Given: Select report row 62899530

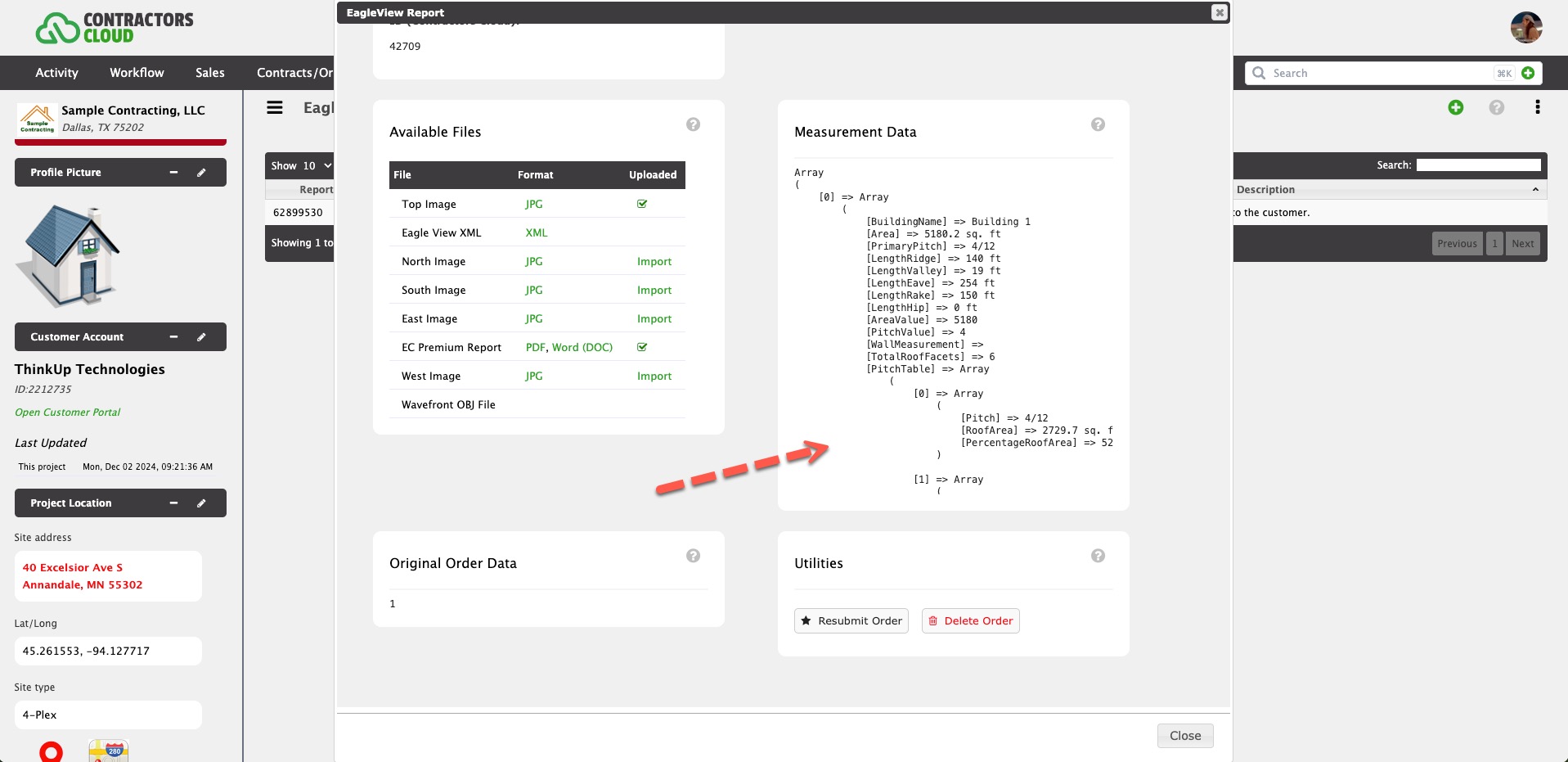Looking at the screenshot, I should [x=298, y=213].
